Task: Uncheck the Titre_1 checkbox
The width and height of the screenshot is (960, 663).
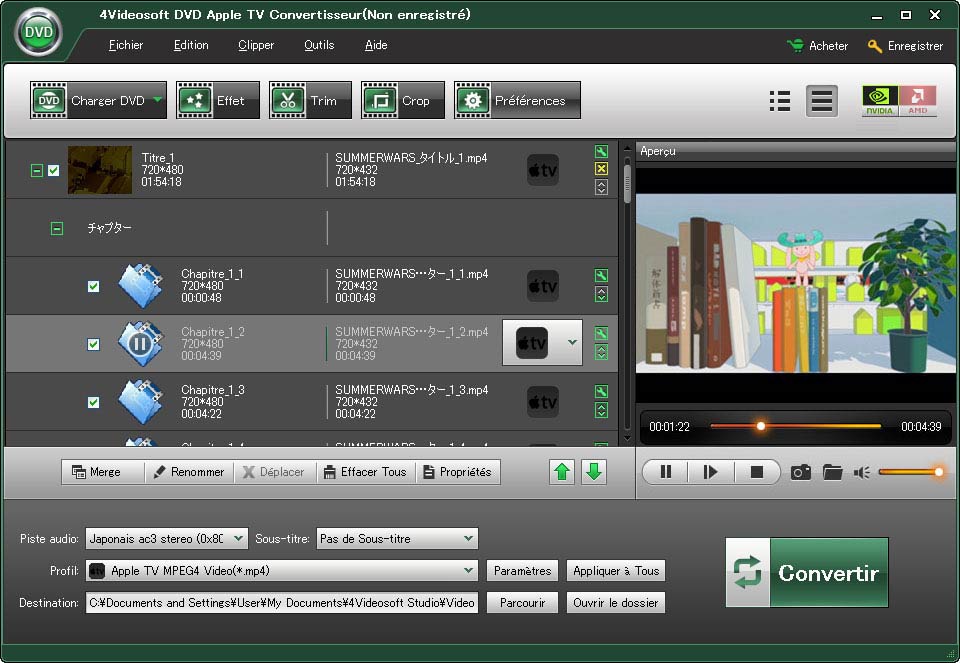Action: pyautogui.click(x=54, y=171)
